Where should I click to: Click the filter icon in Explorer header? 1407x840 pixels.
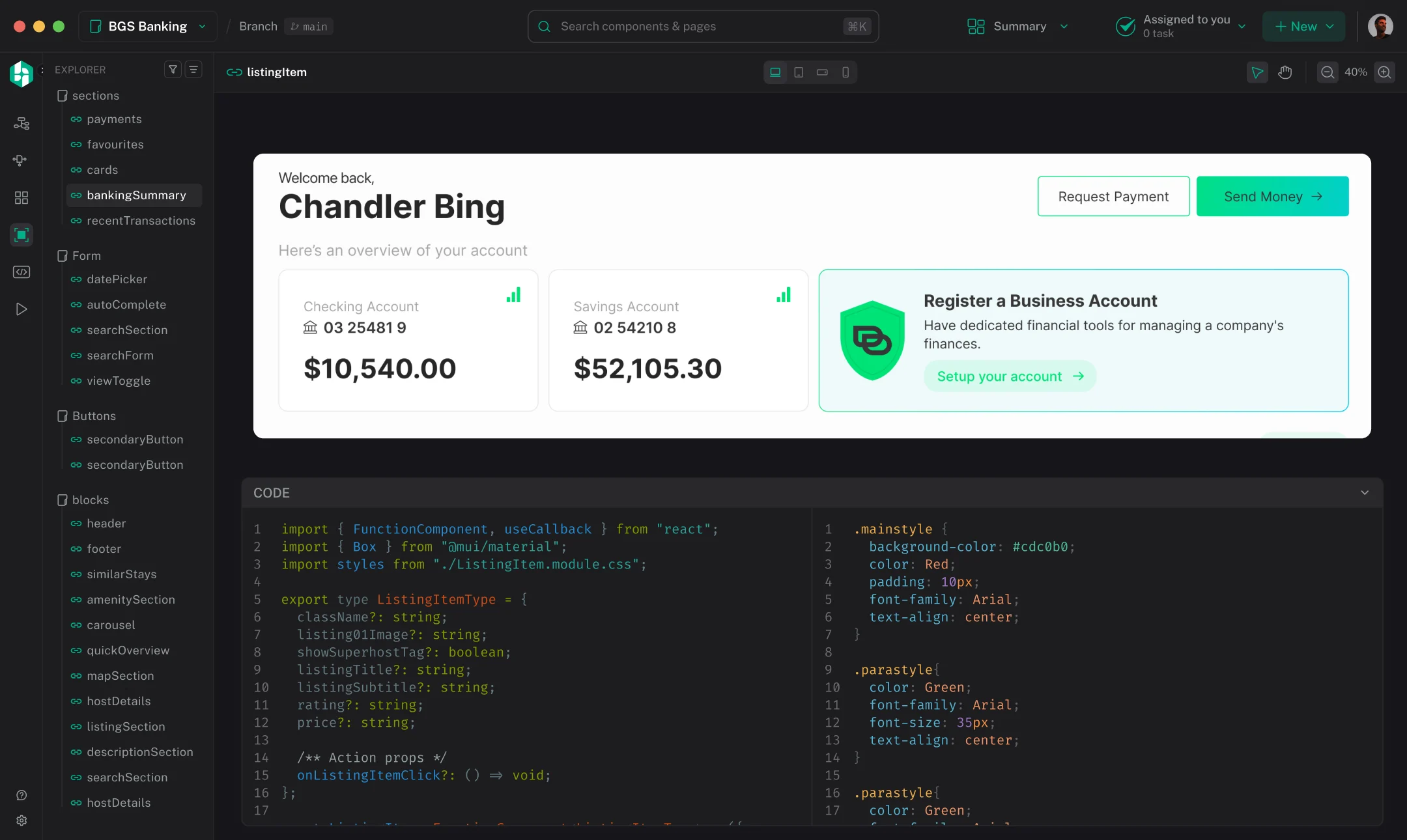pyautogui.click(x=173, y=70)
